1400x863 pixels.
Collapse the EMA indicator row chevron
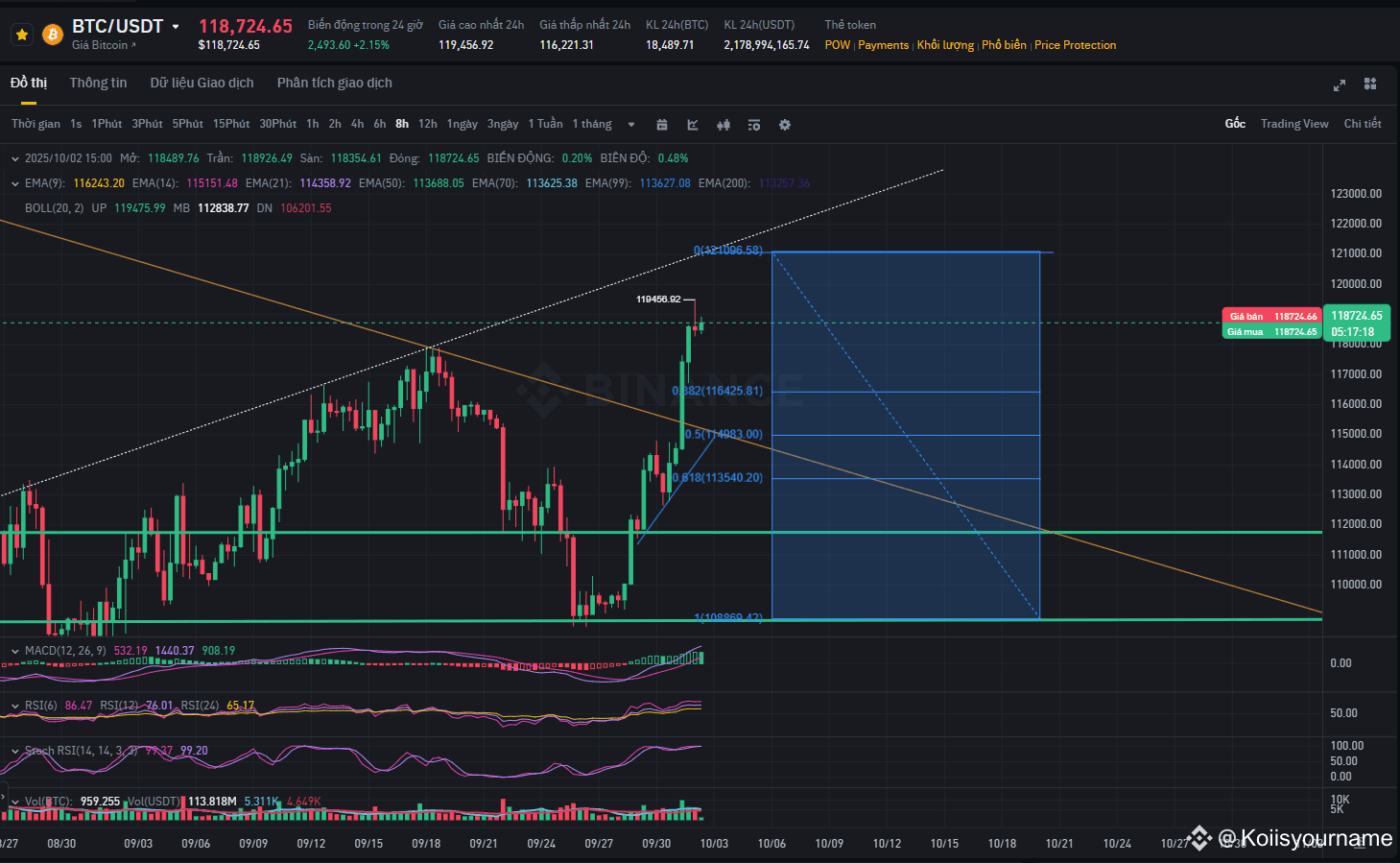pos(14,183)
